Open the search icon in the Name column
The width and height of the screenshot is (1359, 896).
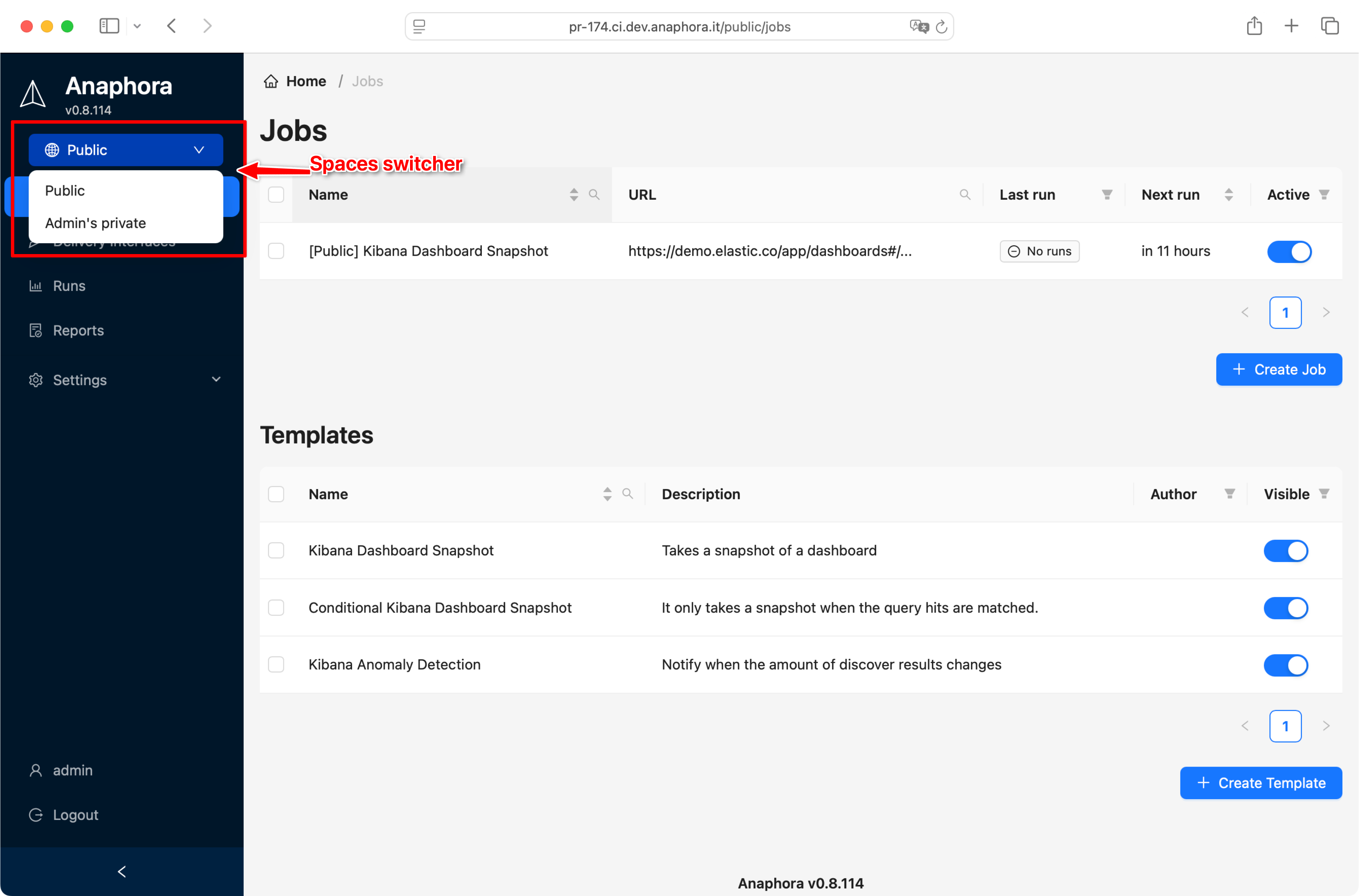click(x=594, y=194)
